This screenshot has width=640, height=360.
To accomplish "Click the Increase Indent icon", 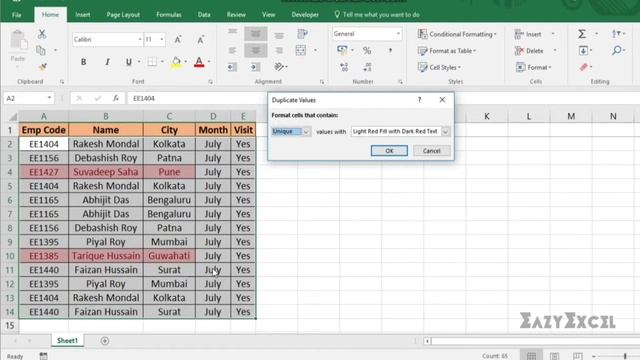I will 256,67.
